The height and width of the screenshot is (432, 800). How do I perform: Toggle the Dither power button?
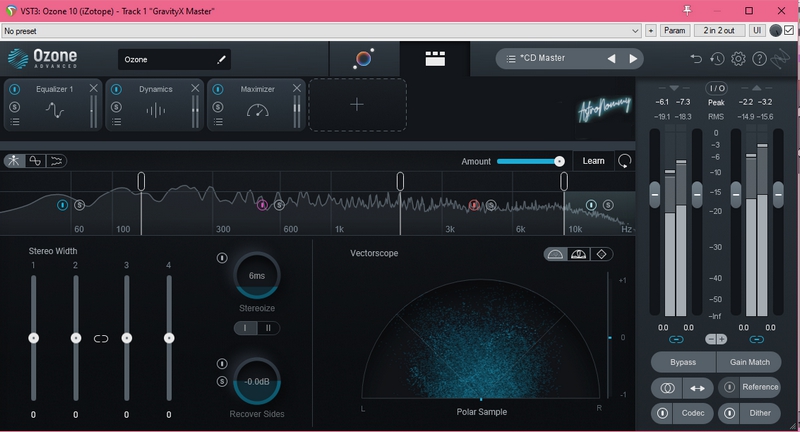730,413
